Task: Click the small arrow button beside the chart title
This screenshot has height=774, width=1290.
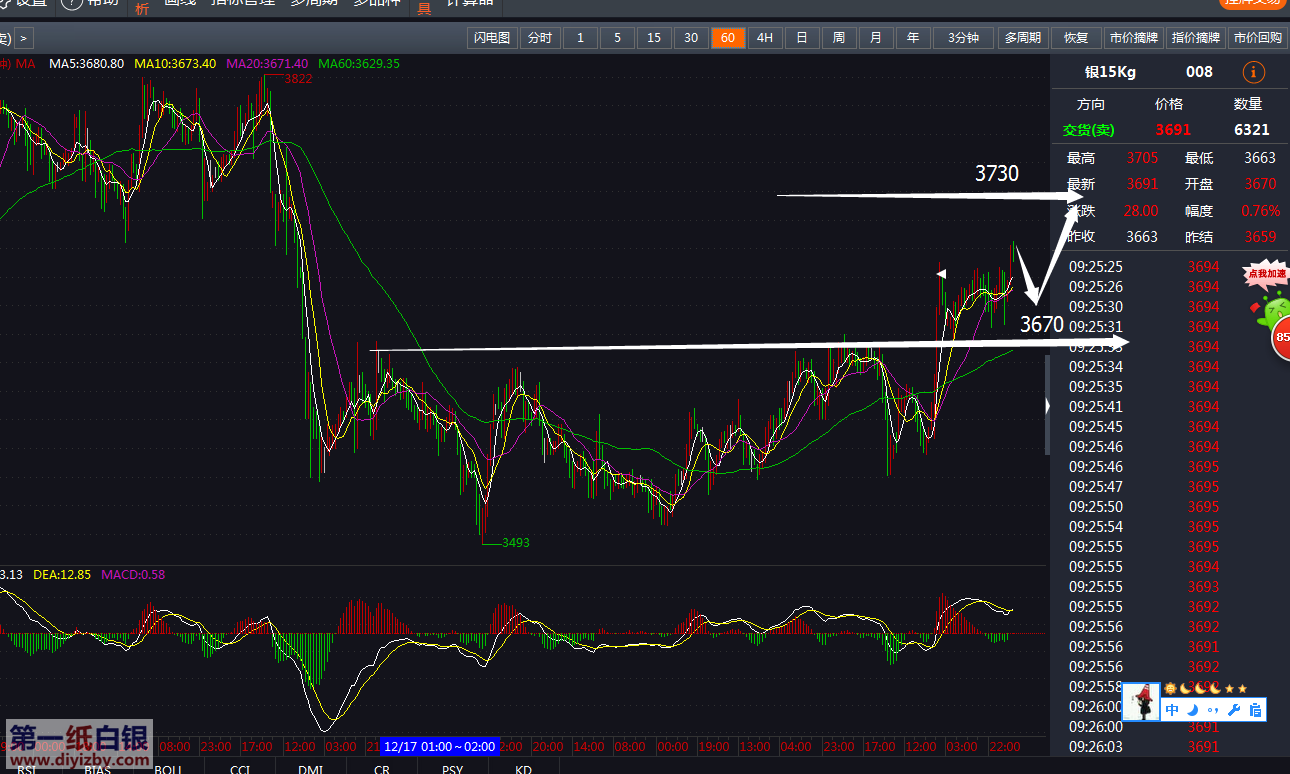Action: [x=24, y=39]
